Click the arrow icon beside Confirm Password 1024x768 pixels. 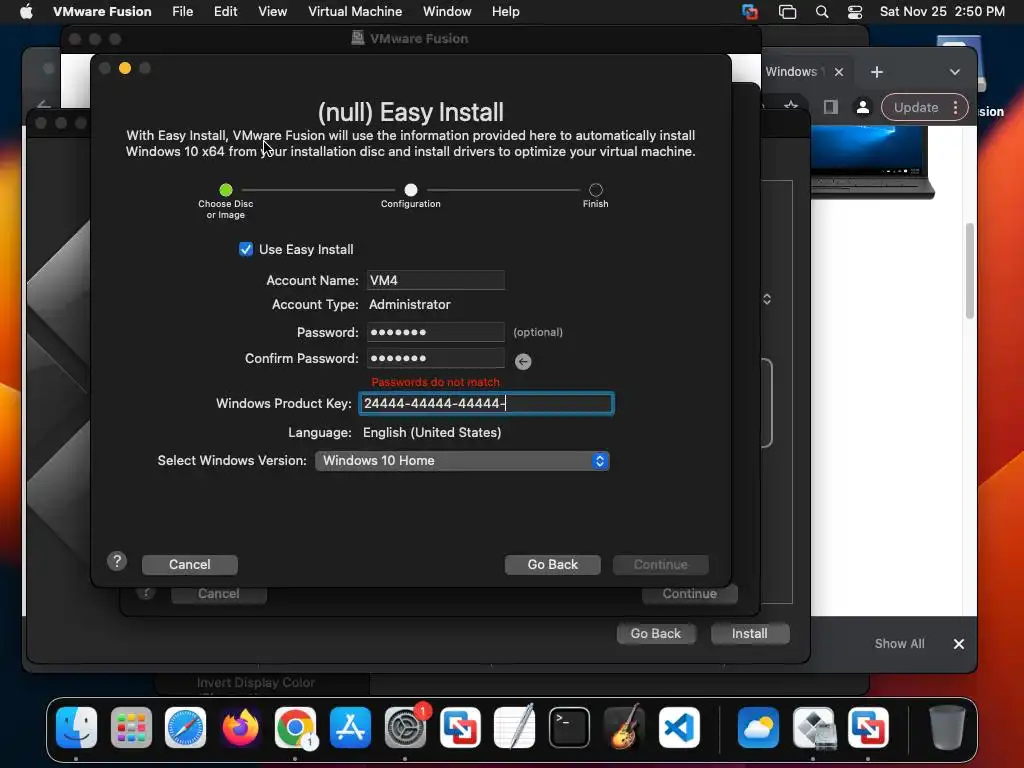[x=523, y=361]
